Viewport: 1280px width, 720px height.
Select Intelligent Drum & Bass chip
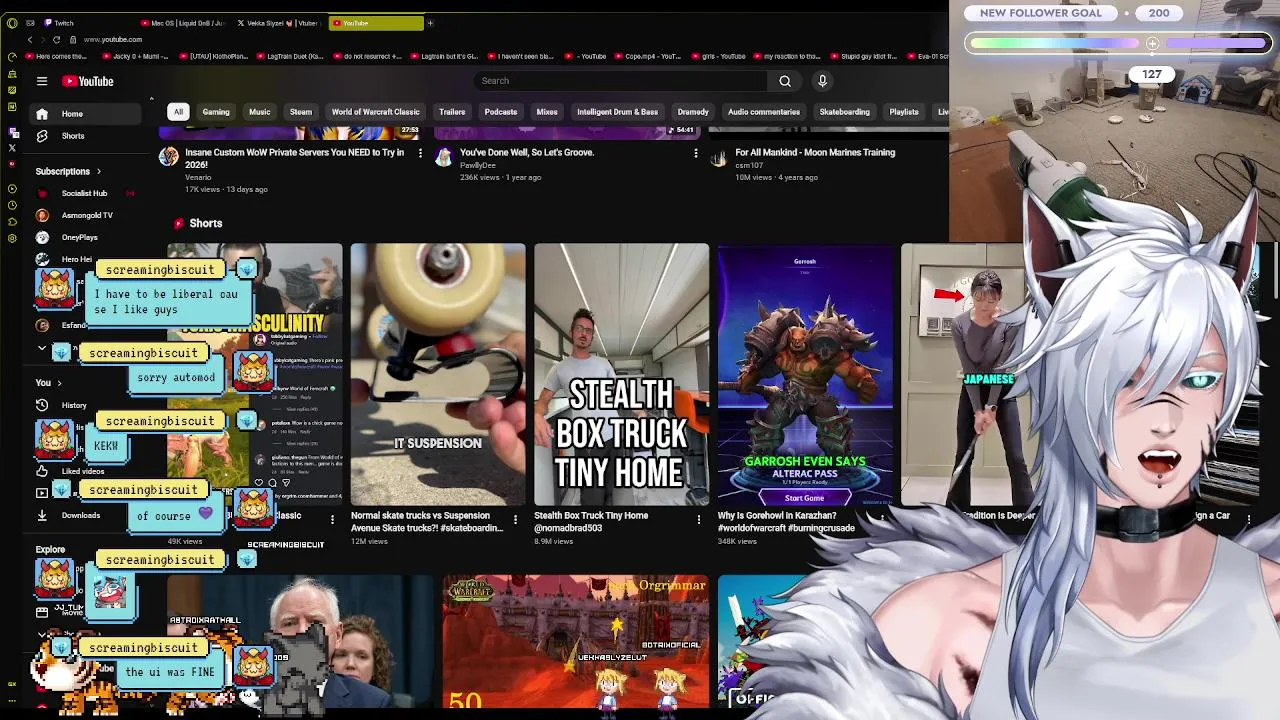617,112
